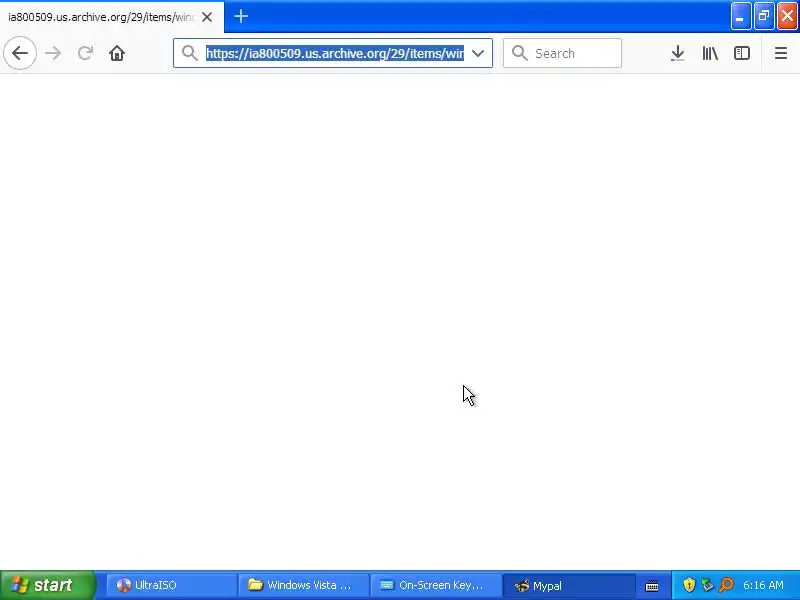800x600 pixels.
Task: Open the home page via house icon
Action: (x=117, y=53)
